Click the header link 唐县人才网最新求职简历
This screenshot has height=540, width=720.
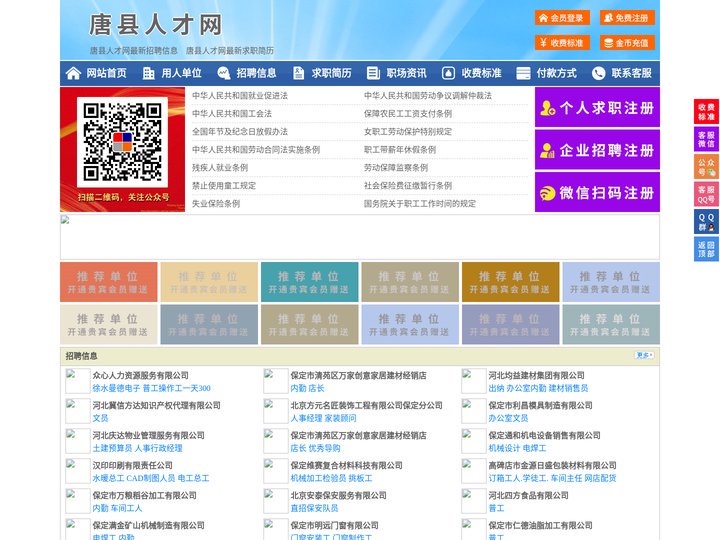[230, 51]
